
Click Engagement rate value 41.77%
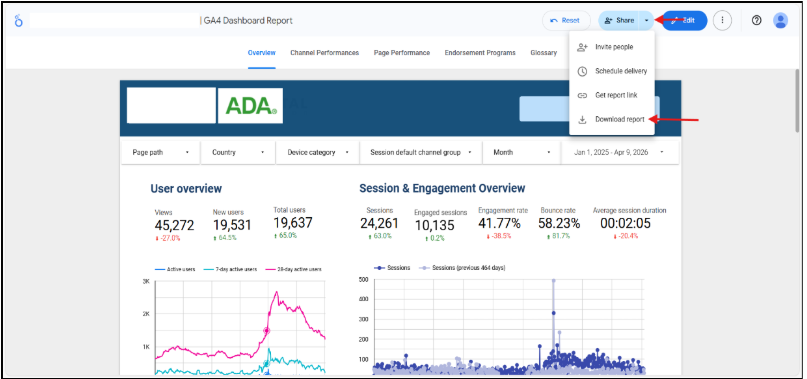pos(499,223)
